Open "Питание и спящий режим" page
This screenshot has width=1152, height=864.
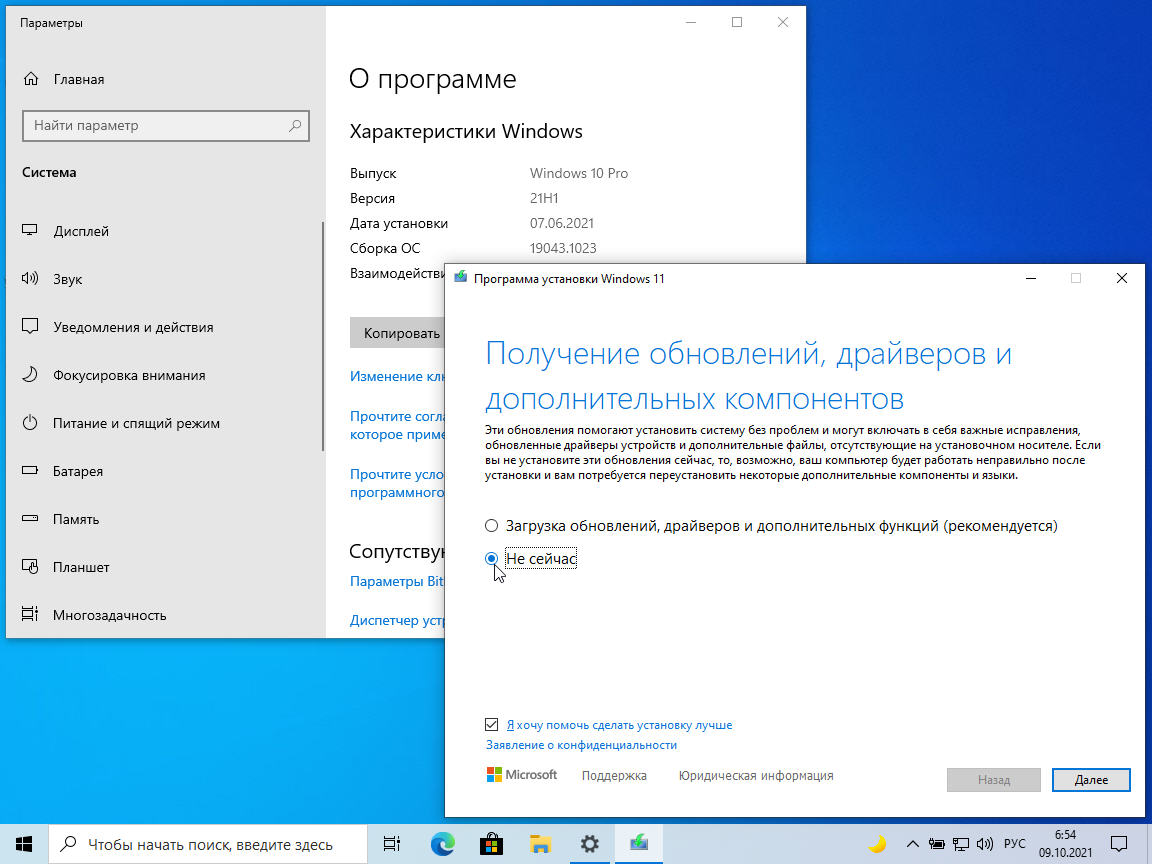136,423
